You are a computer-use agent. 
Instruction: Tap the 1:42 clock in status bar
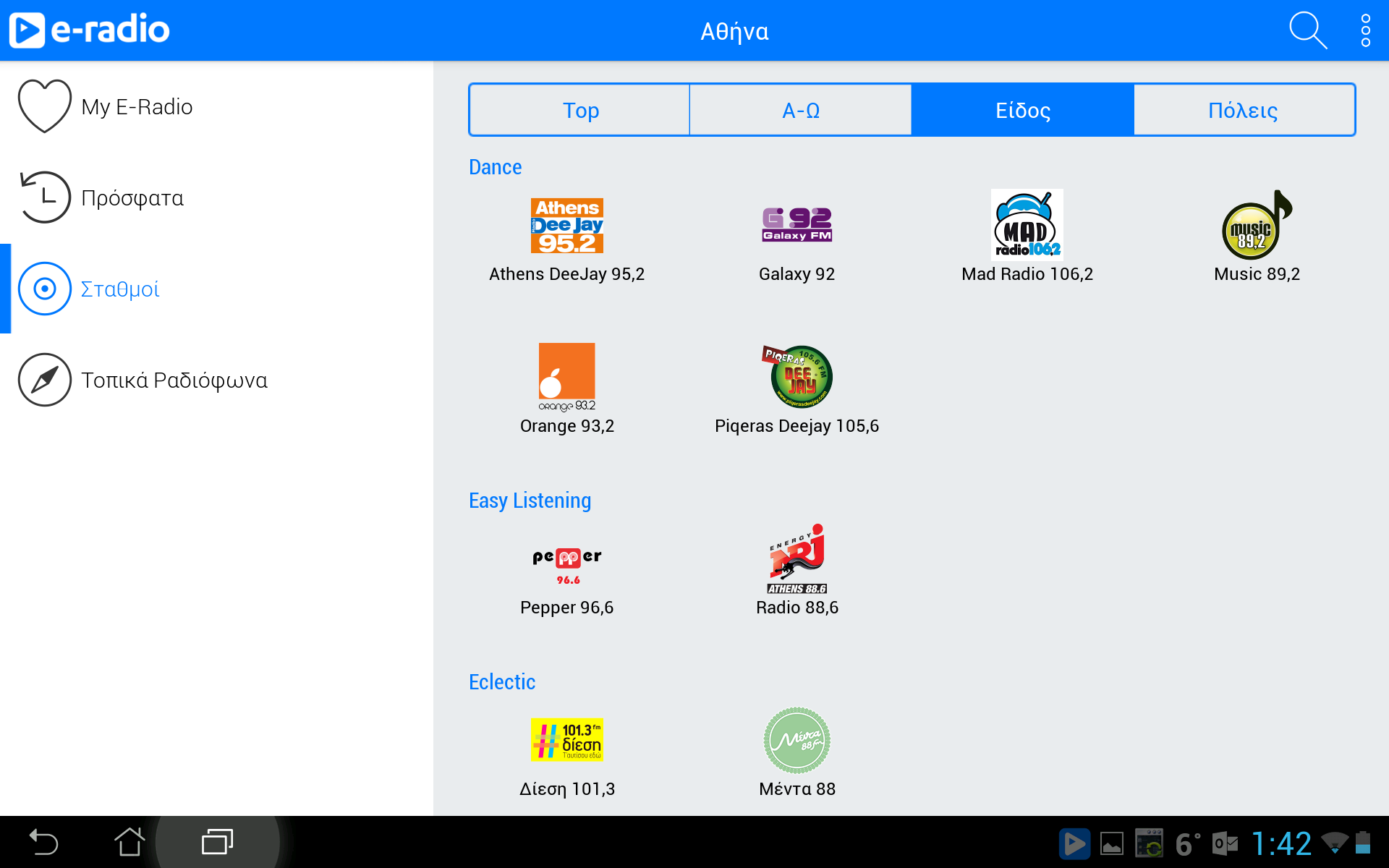(x=1281, y=843)
